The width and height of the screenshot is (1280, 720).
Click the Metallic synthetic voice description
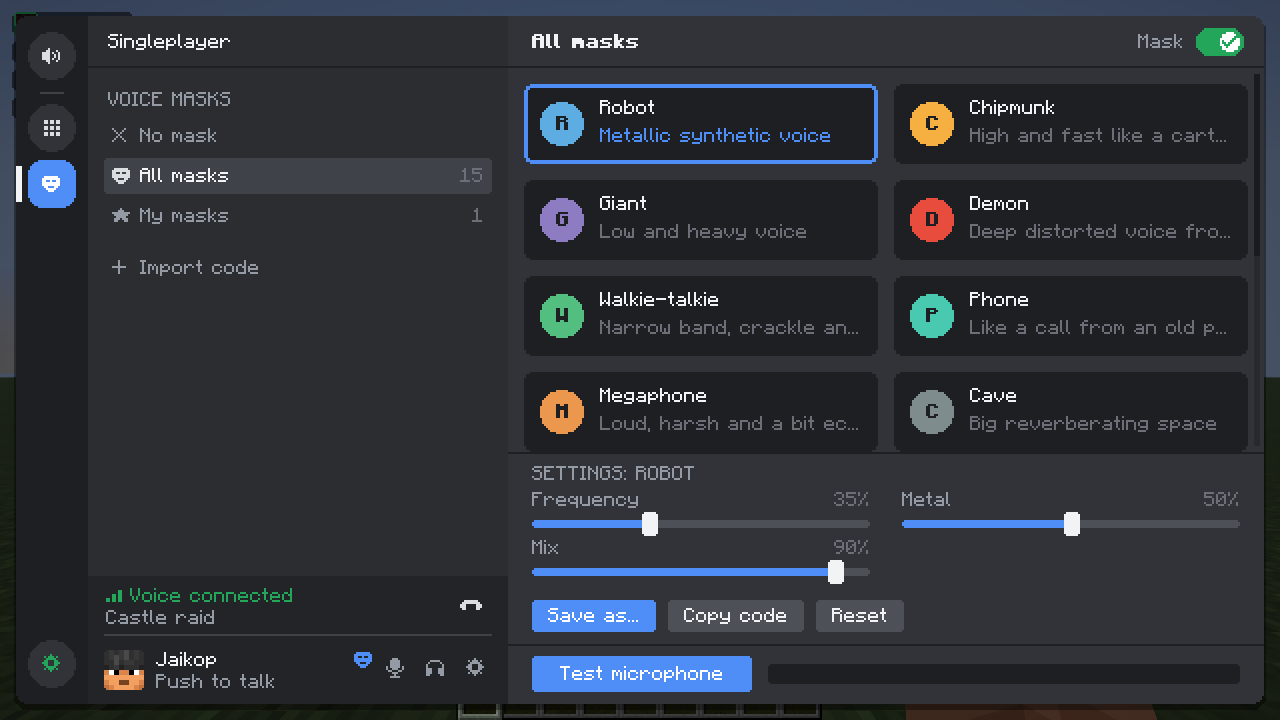(x=715, y=136)
